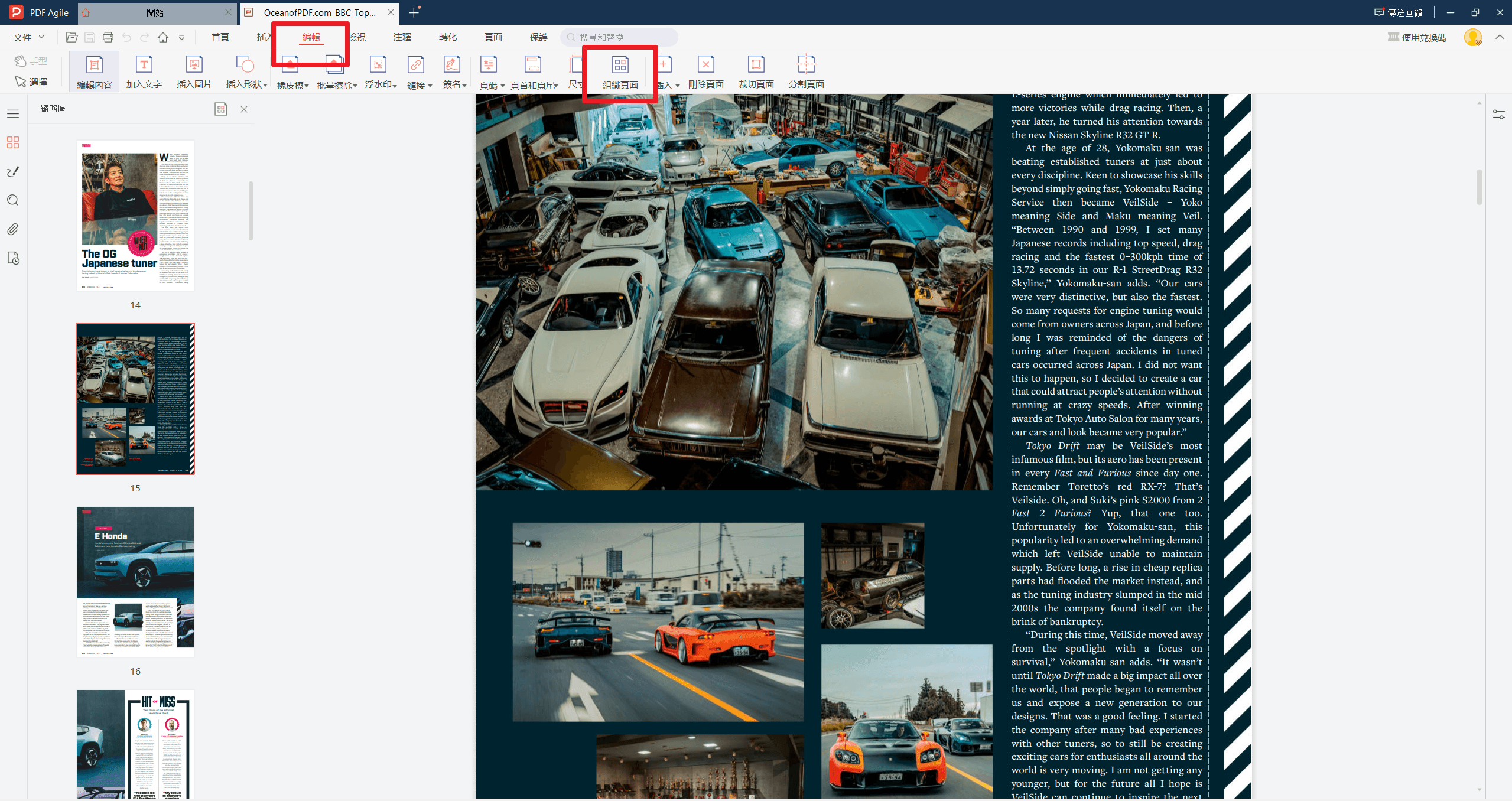Click the 插入圖片 insert image tool

194,71
